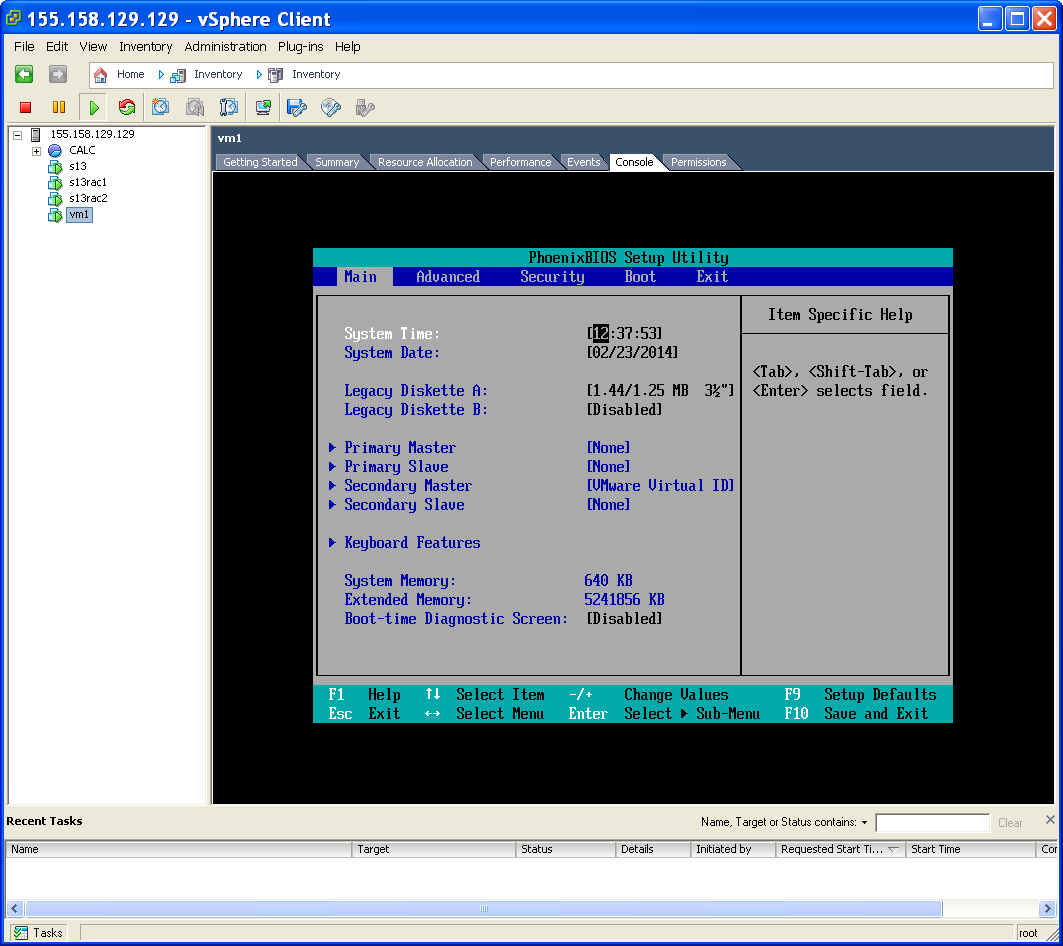Viewport: 1063px width, 946px height.
Task: Select virtual machine s13rac2
Action: click(x=88, y=199)
